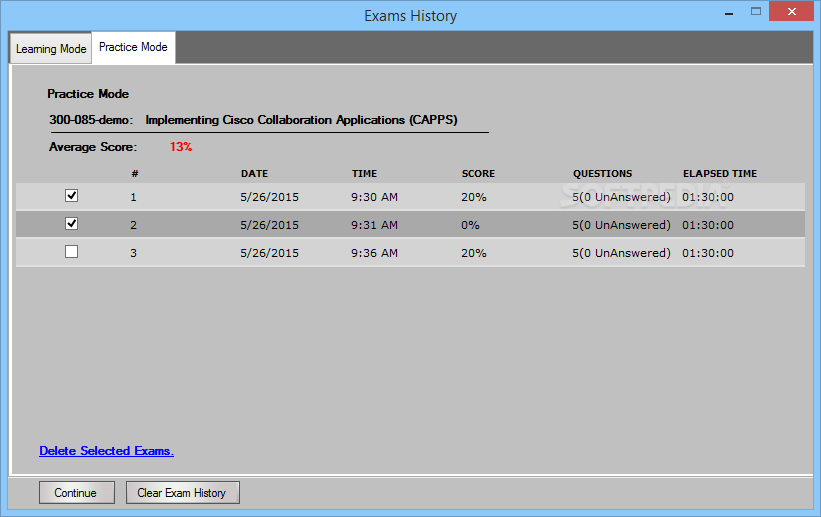Close the Exams History window
This screenshot has height=517, width=821.
click(x=792, y=12)
